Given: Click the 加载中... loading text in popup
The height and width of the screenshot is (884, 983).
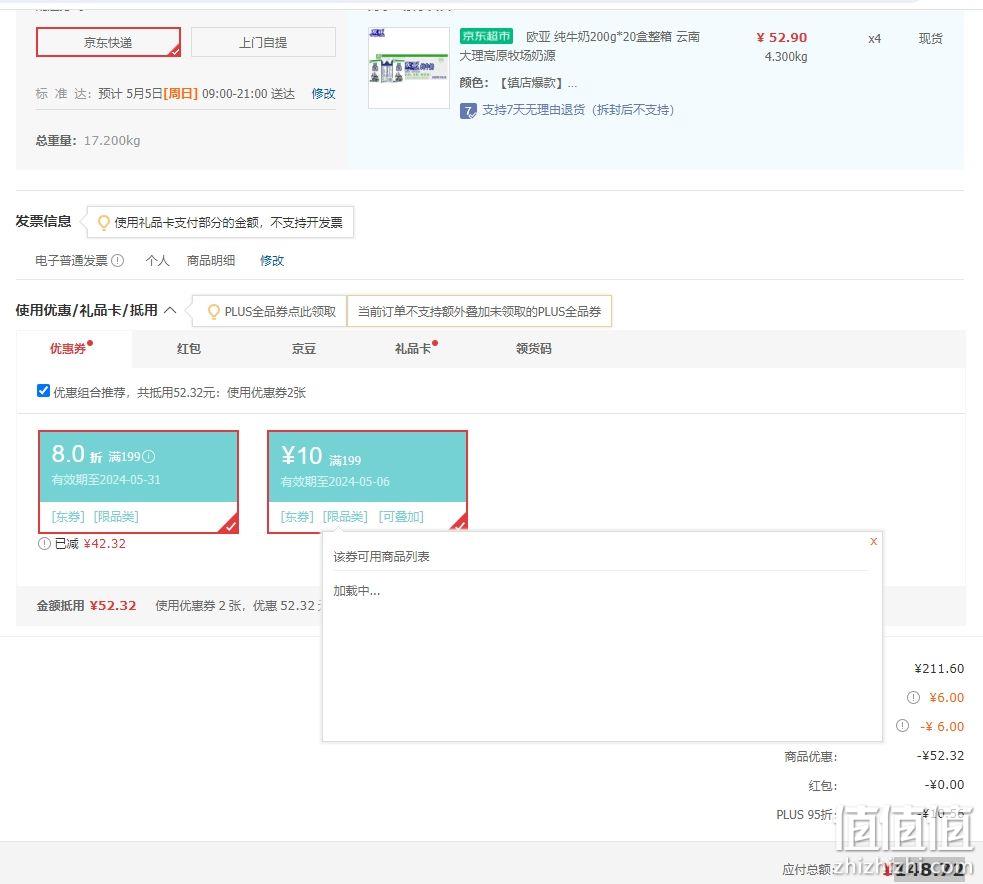Looking at the screenshot, I should coord(357,591).
